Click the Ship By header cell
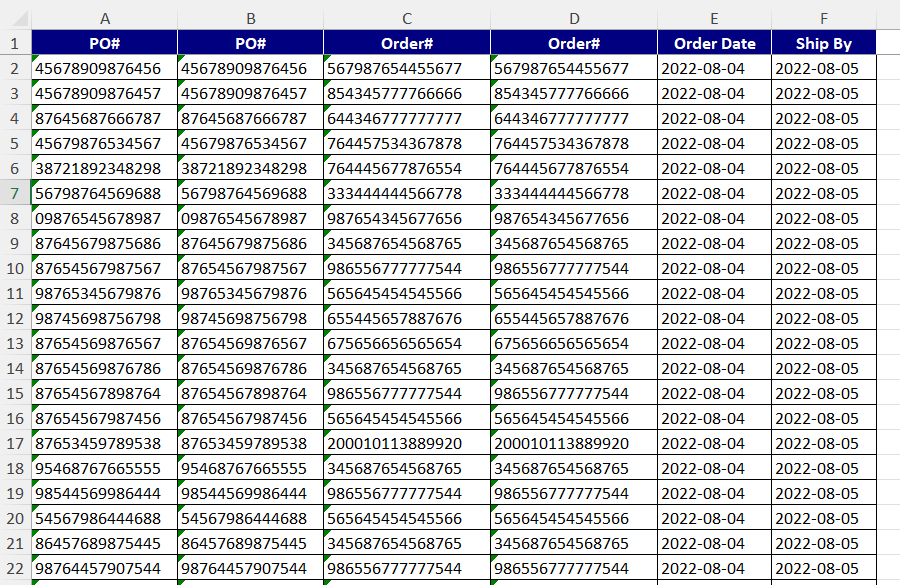 823,43
